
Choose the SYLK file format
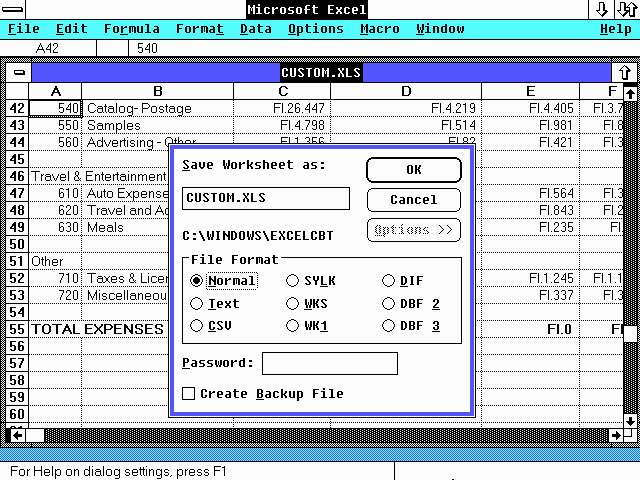click(311, 281)
